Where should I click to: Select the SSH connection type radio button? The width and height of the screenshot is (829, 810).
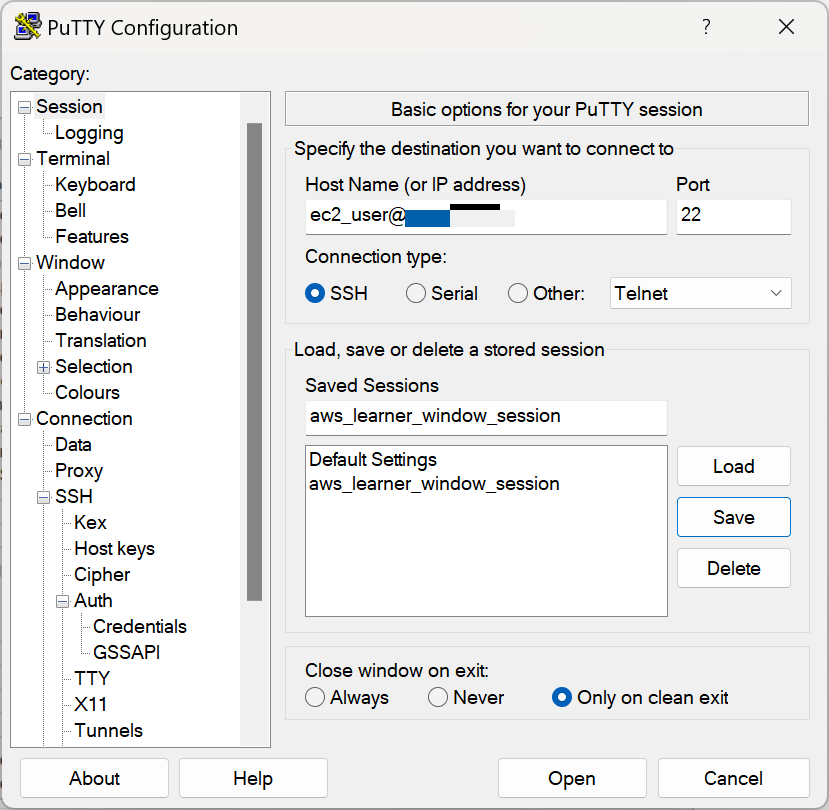315,293
